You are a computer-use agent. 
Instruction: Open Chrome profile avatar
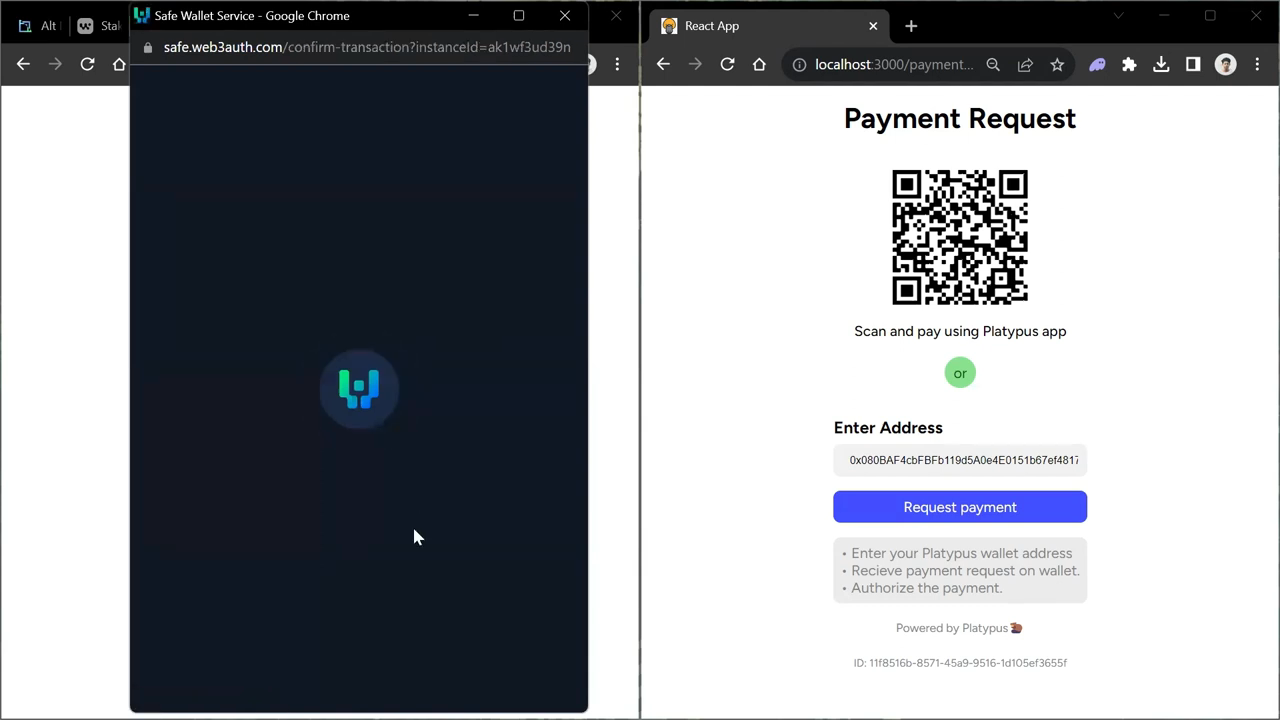coord(1225,64)
